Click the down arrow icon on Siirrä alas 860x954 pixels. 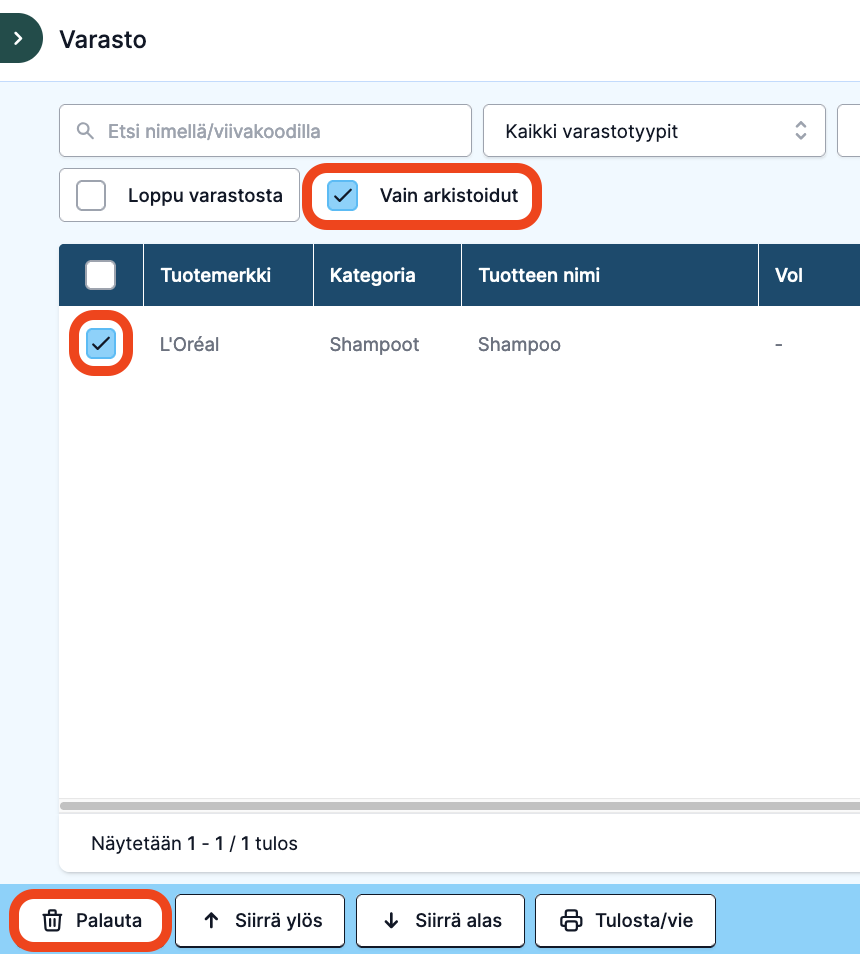(x=391, y=921)
